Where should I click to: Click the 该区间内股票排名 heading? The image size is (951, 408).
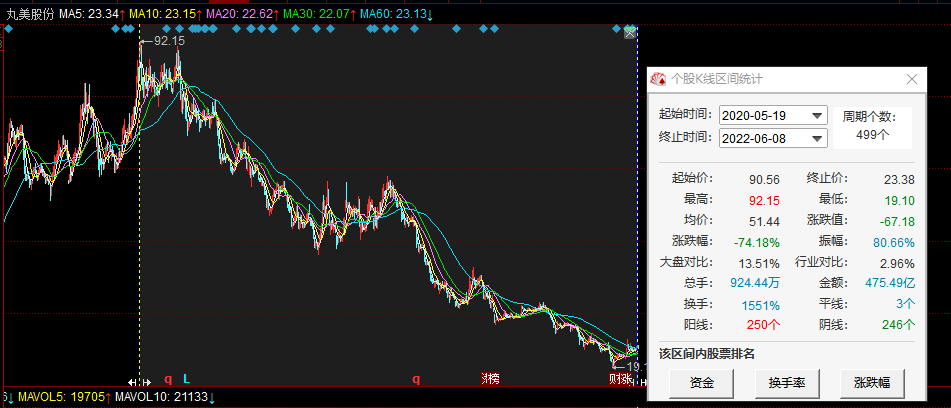click(x=707, y=354)
